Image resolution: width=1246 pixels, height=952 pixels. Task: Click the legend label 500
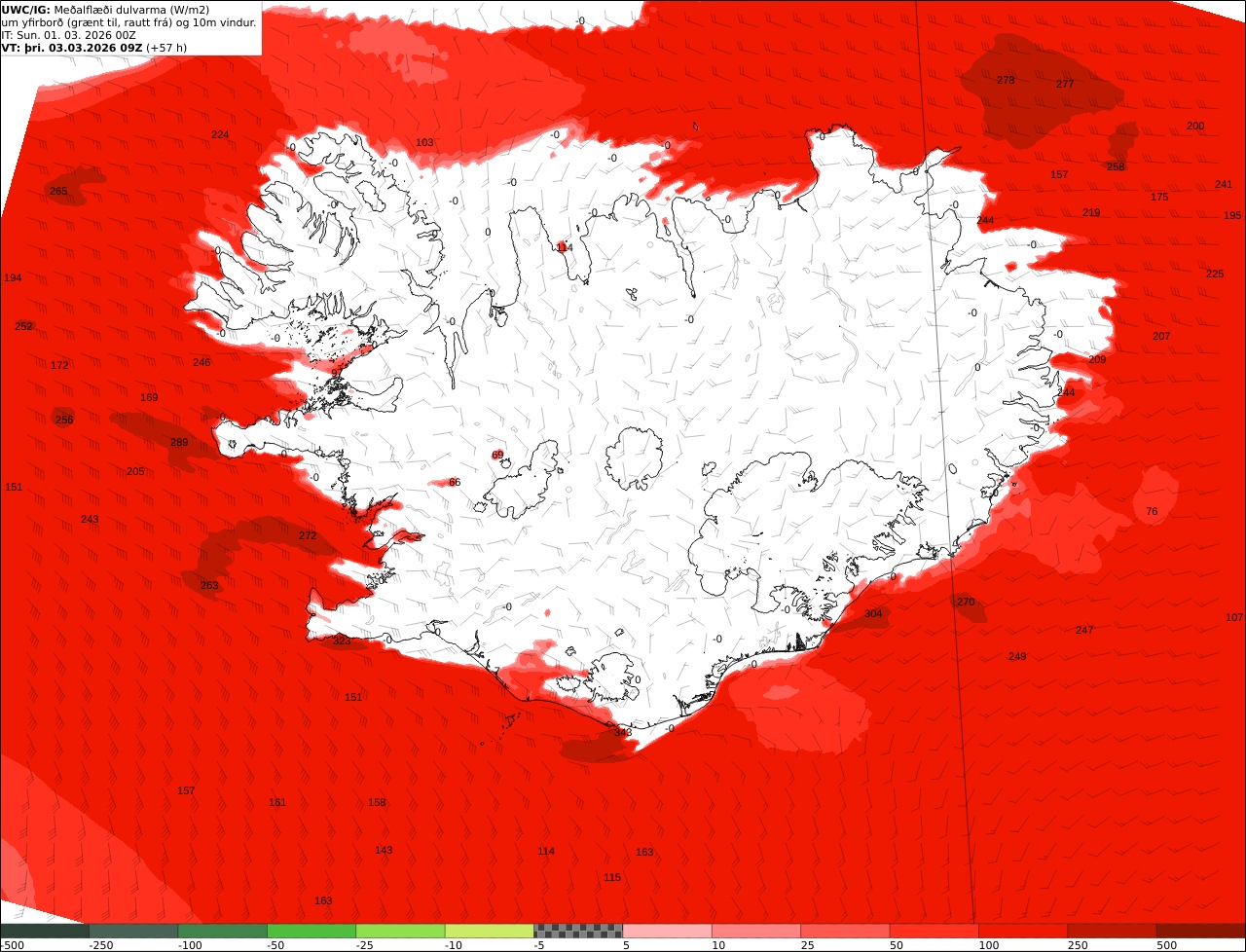click(1166, 945)
